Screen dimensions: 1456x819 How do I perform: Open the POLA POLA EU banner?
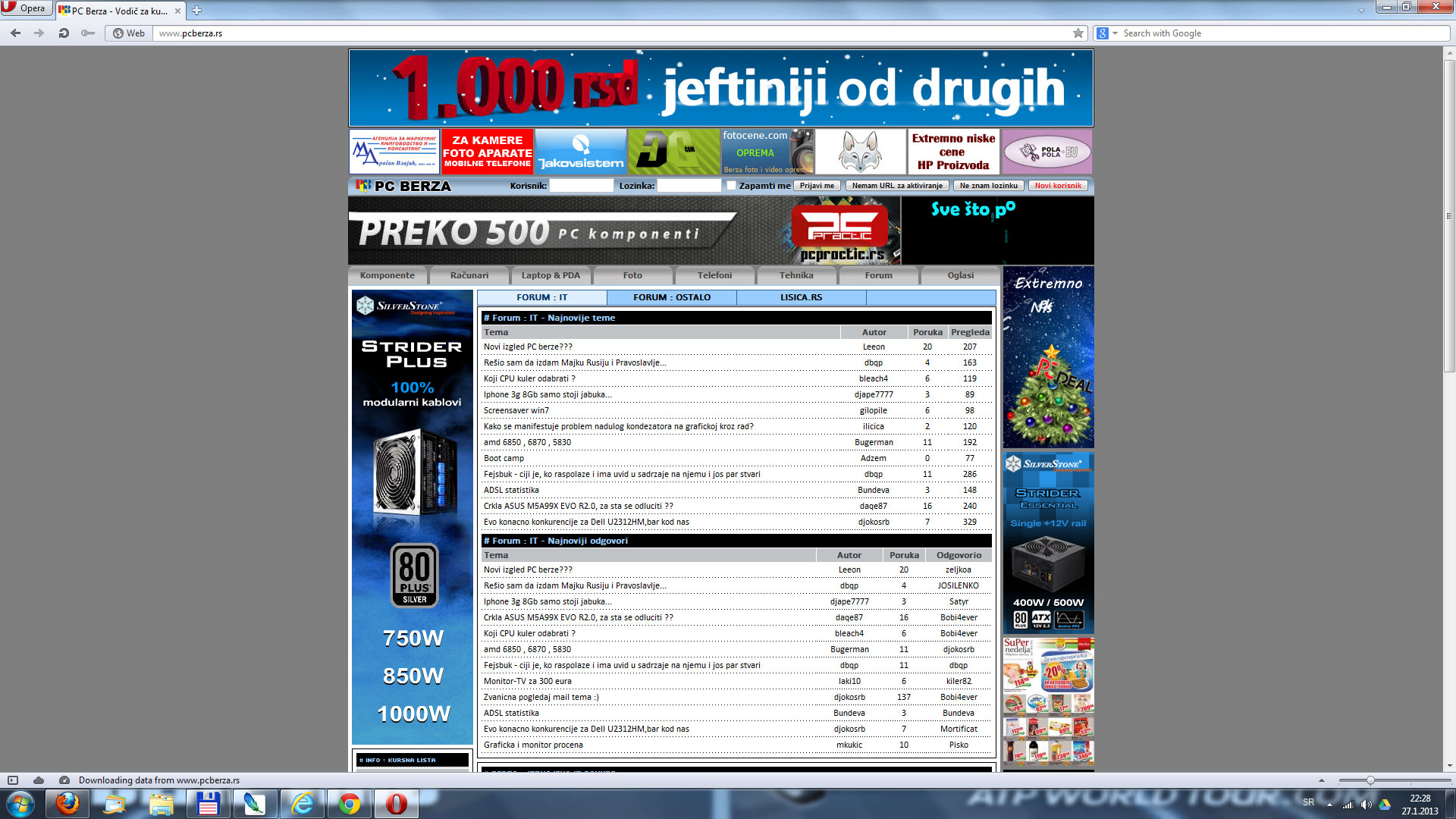[x=1047, y=152]
